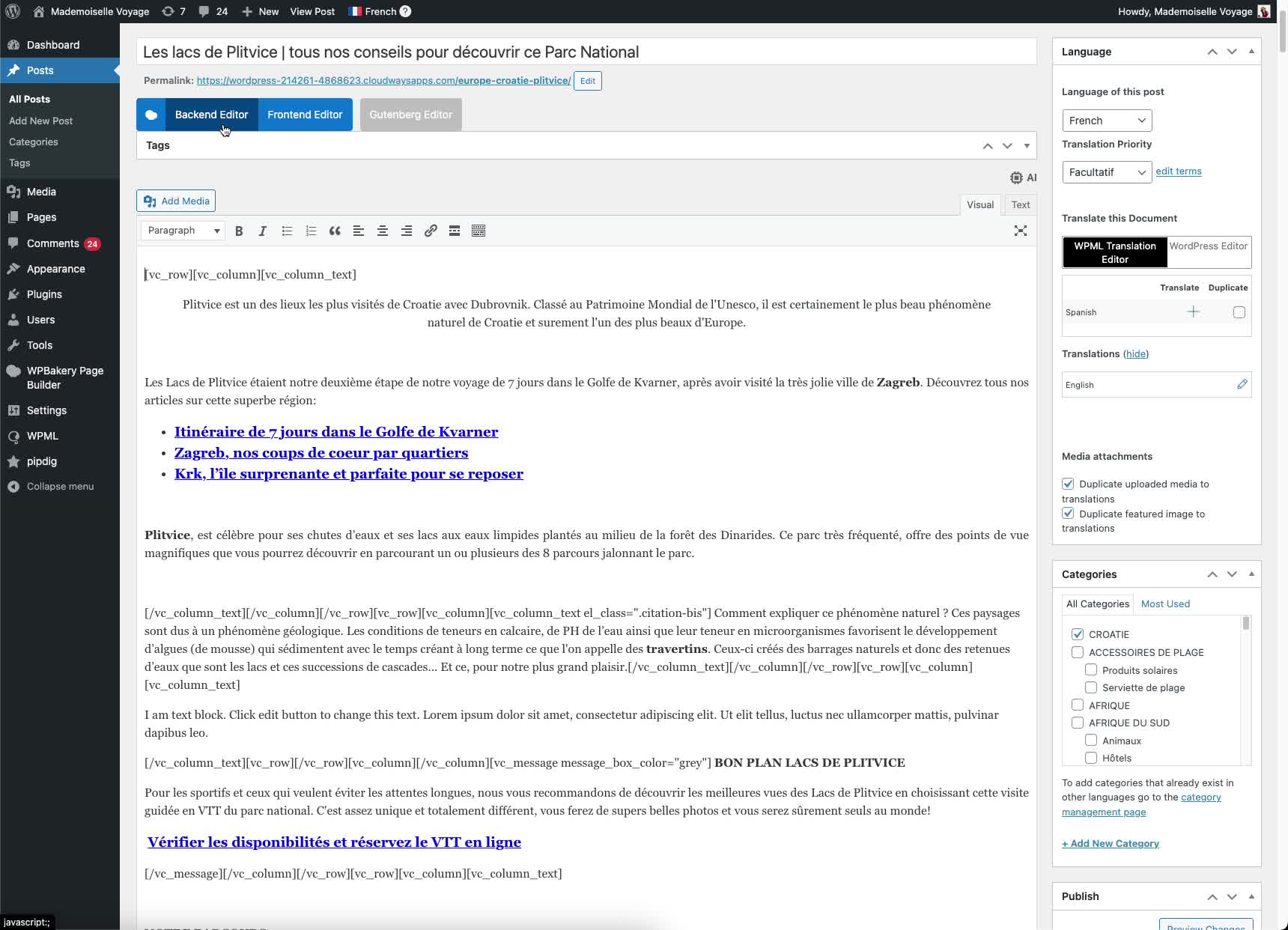The width and height of the screenshot is (1288, 930).
Task: Check the AFRIQUE category
Action: click(1078, 705)
